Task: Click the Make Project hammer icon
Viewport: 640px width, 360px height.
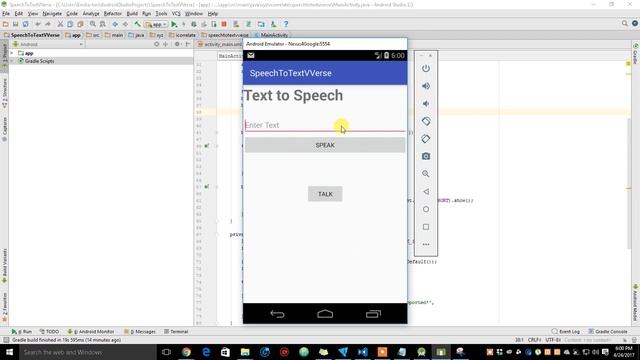Action: [x=138, y=24]
